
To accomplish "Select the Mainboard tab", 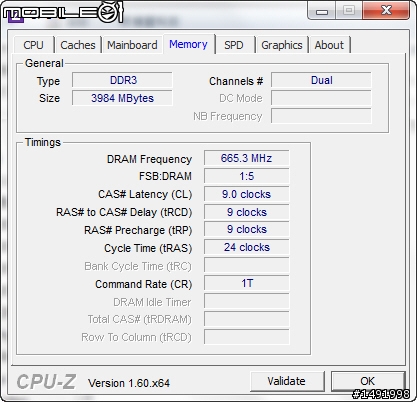I will click(132, 45).
